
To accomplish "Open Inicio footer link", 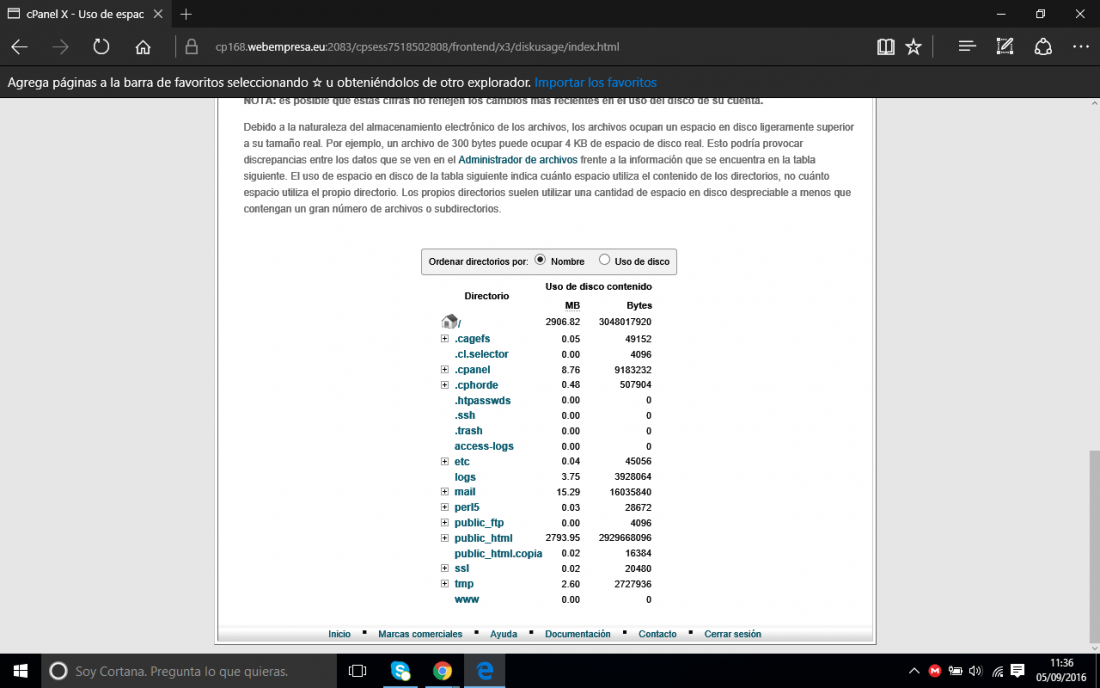I will [x=340, y=634].
